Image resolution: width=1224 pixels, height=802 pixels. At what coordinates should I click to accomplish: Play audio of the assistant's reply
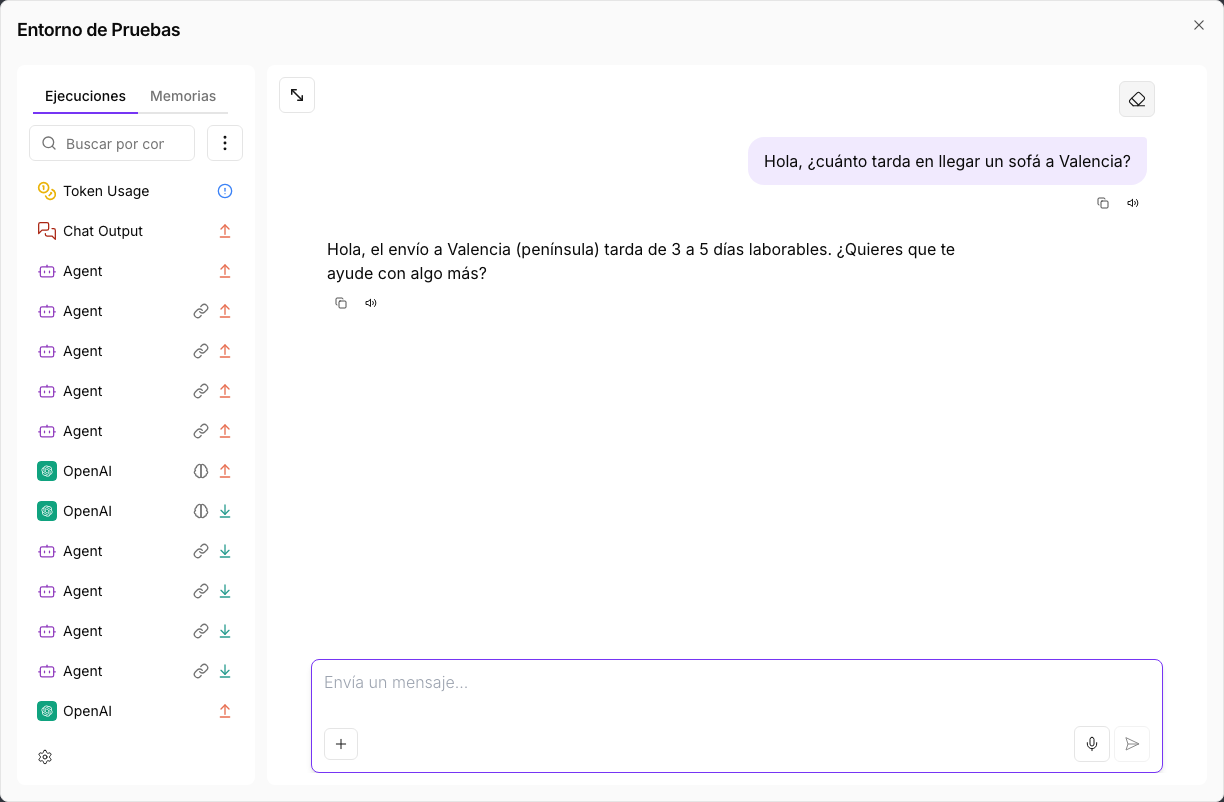(x=371, y=303)
